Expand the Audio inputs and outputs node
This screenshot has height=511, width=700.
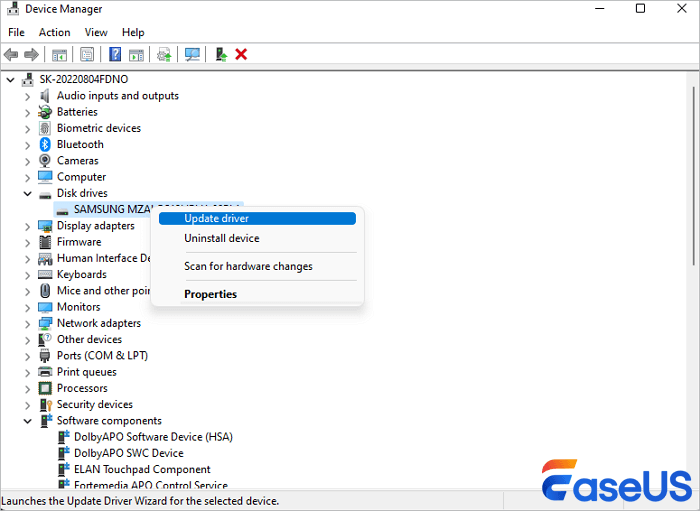(x=28, y=96)
